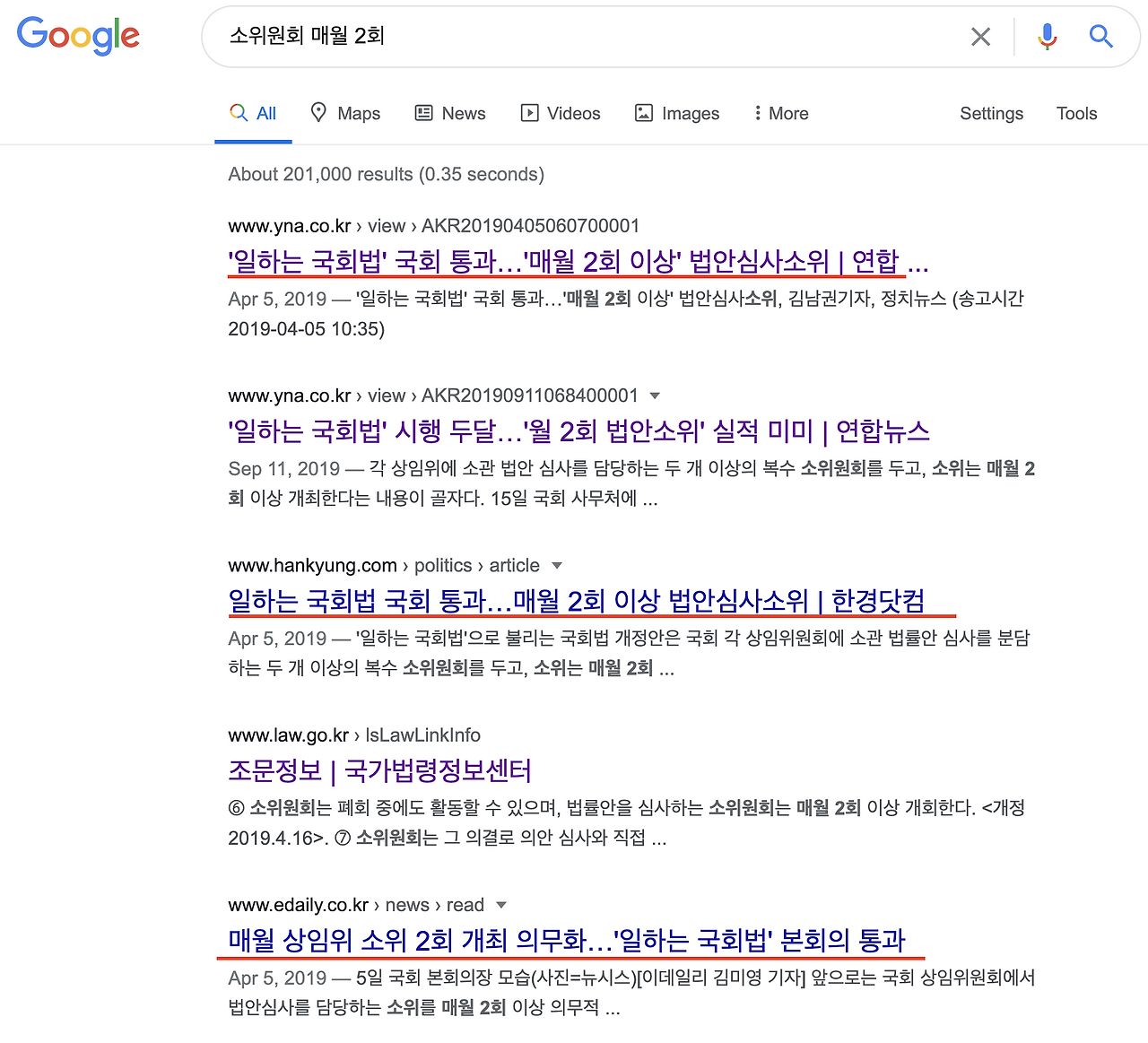Open 조문정보 | 국가법령정보센터 result
This screenshot has width=1148, height=1043.
coord(380,771)
